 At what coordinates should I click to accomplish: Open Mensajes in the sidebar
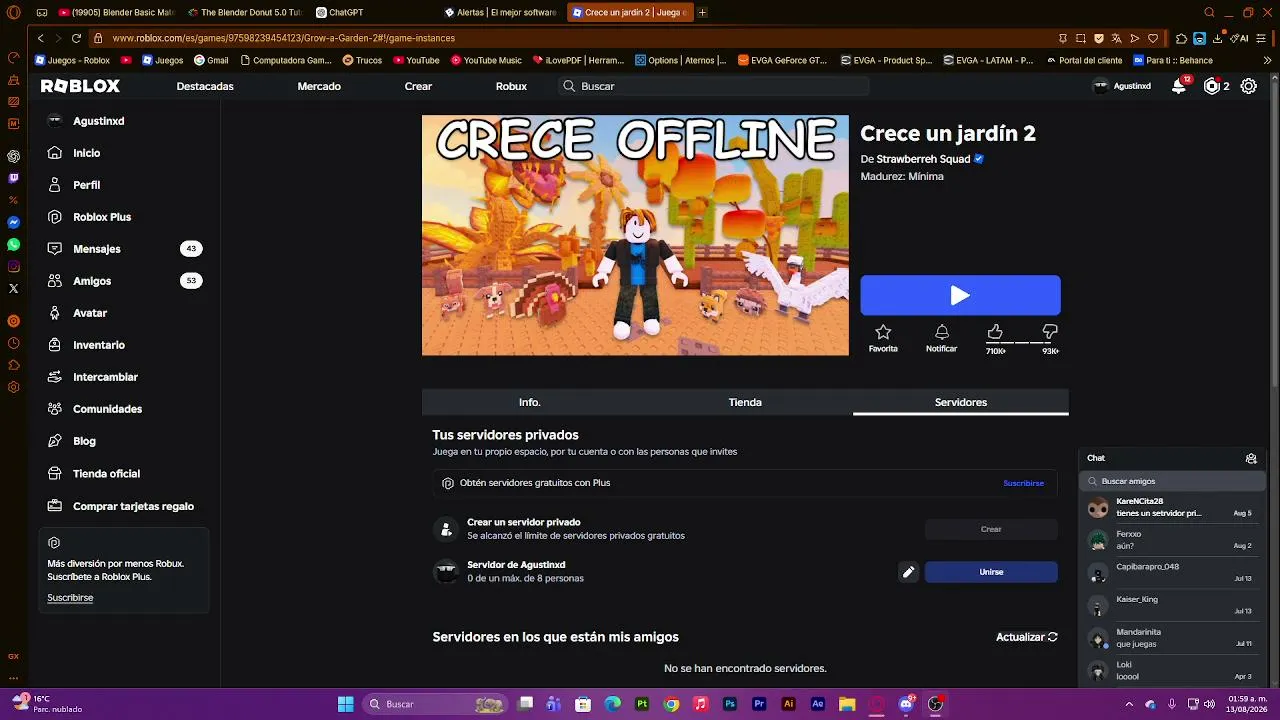click(125, 249)
